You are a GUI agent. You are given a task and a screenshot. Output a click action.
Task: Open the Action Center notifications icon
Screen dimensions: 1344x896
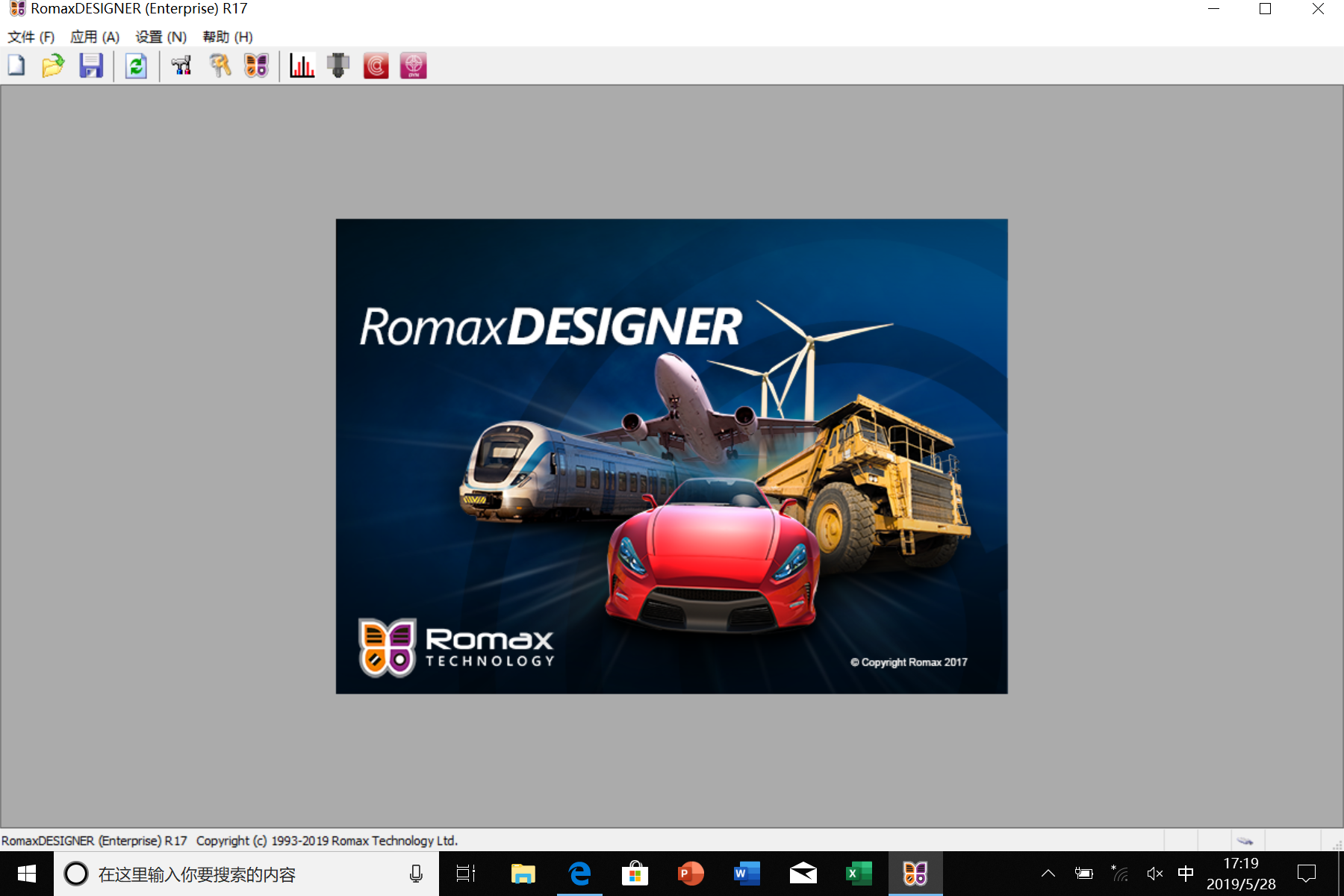[1307, 874]
